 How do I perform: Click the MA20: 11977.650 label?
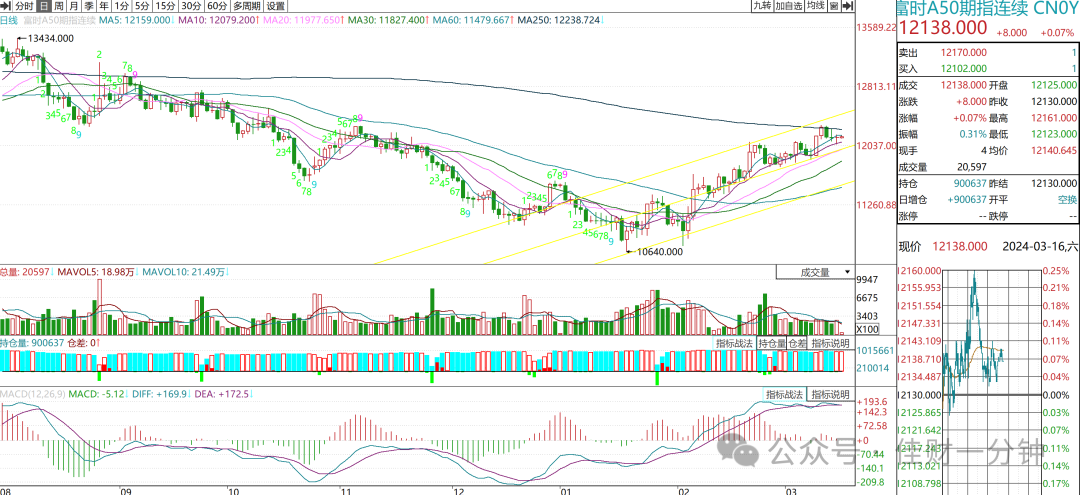pos(303,20)
